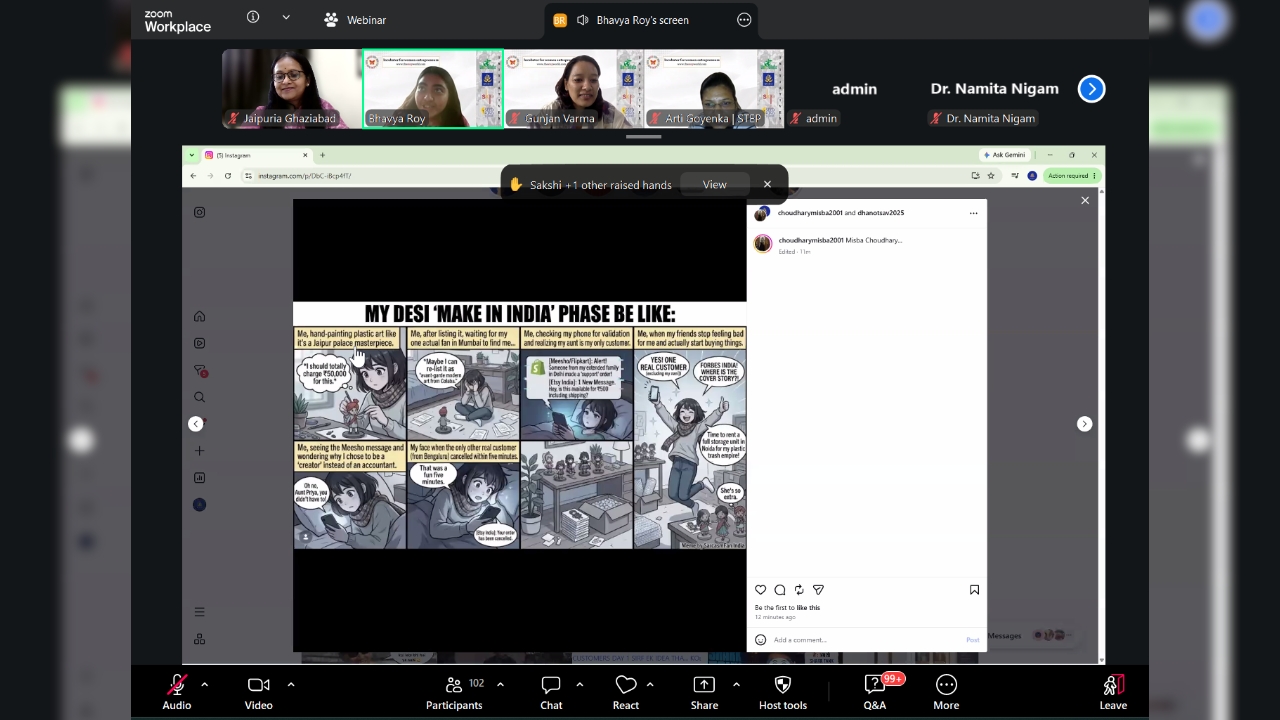1280x720 pixels.
Task: Go to Instagram Home in the sidebar
Action: [199, 316]
